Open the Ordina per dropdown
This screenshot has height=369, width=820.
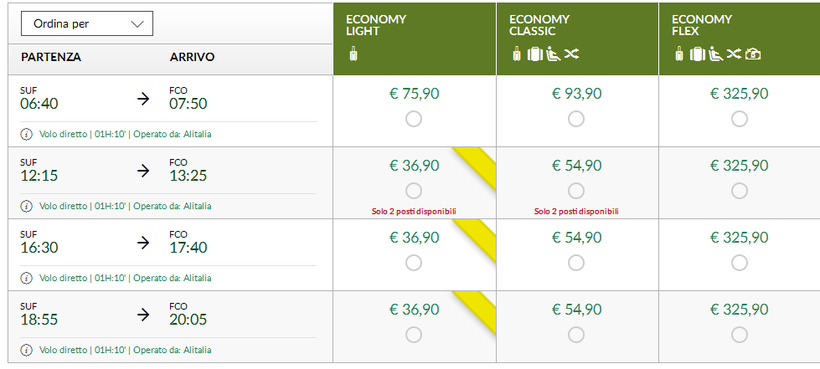[87, 24]
